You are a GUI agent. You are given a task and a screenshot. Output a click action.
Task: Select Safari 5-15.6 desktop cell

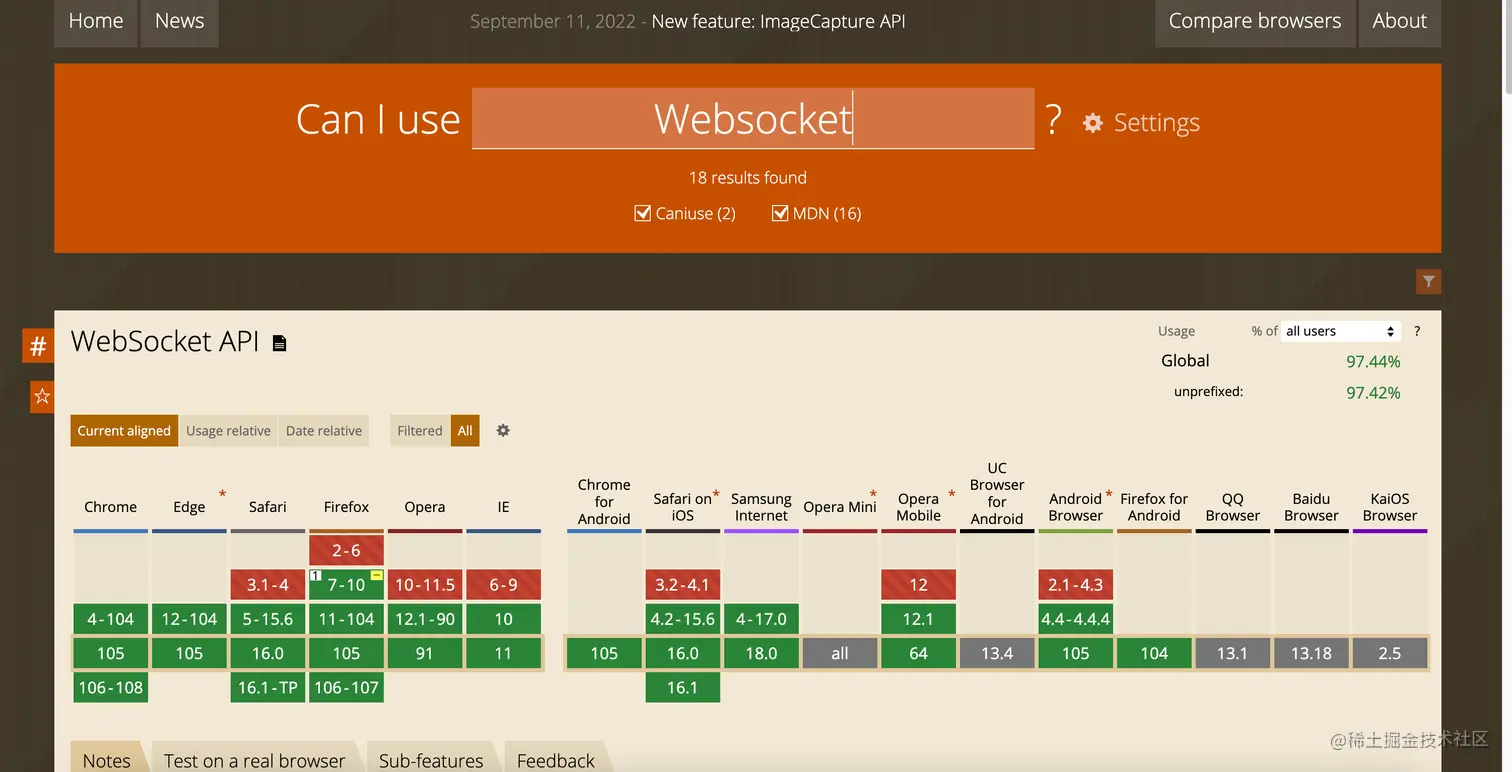click(x=268, y=619)
